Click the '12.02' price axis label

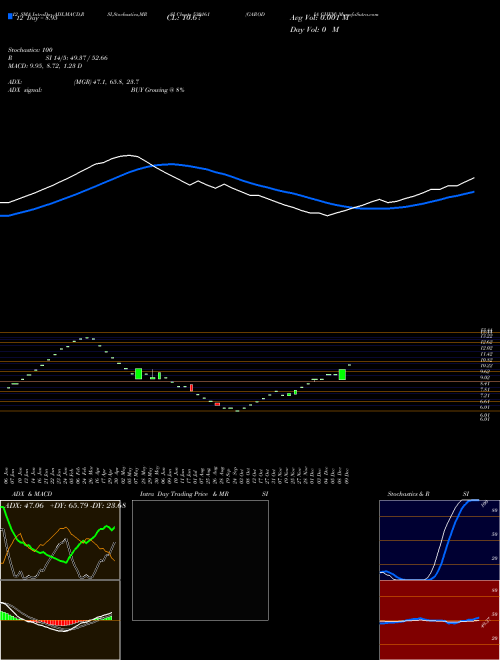pos(486,348)
